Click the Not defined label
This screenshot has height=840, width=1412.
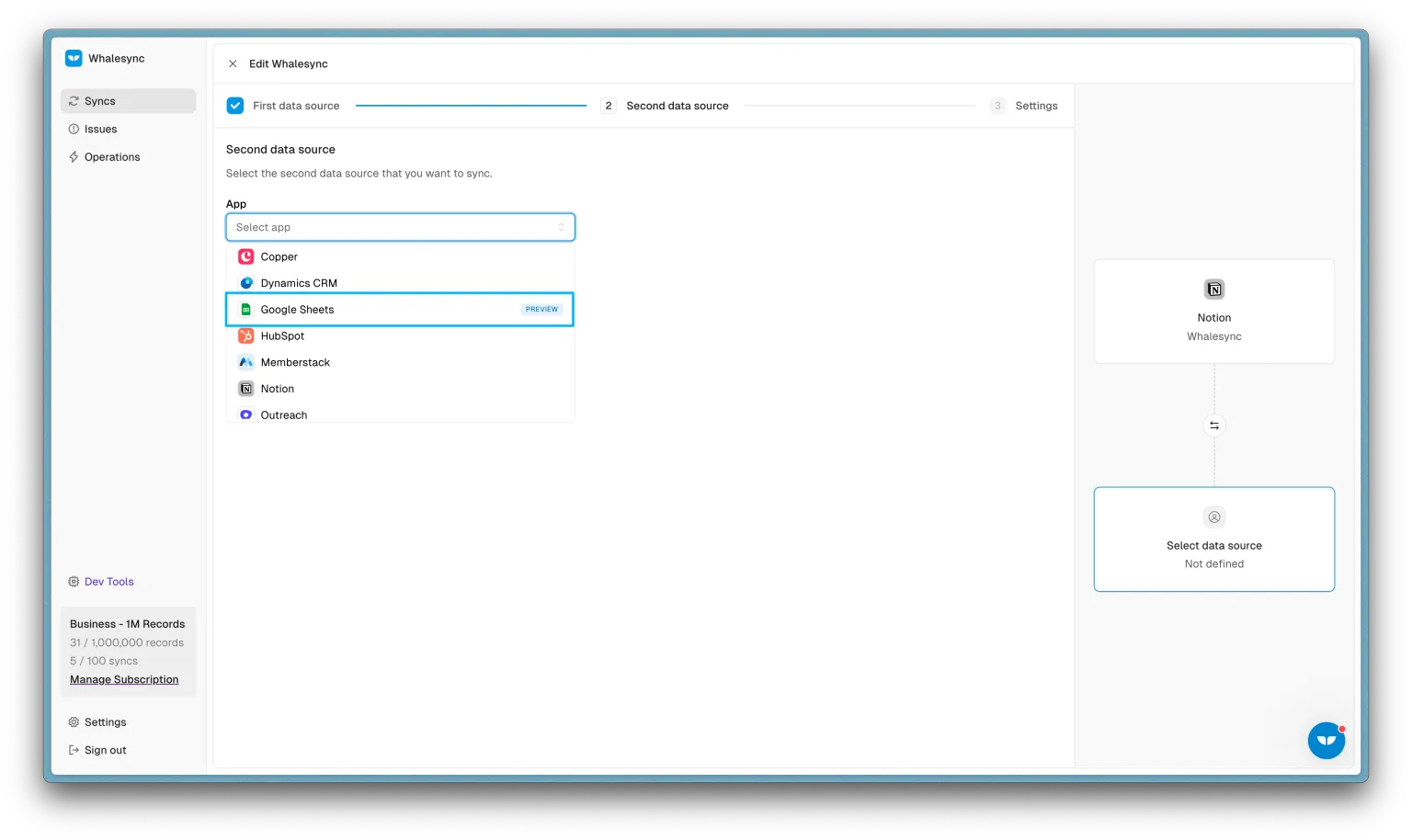point(1214,564)
